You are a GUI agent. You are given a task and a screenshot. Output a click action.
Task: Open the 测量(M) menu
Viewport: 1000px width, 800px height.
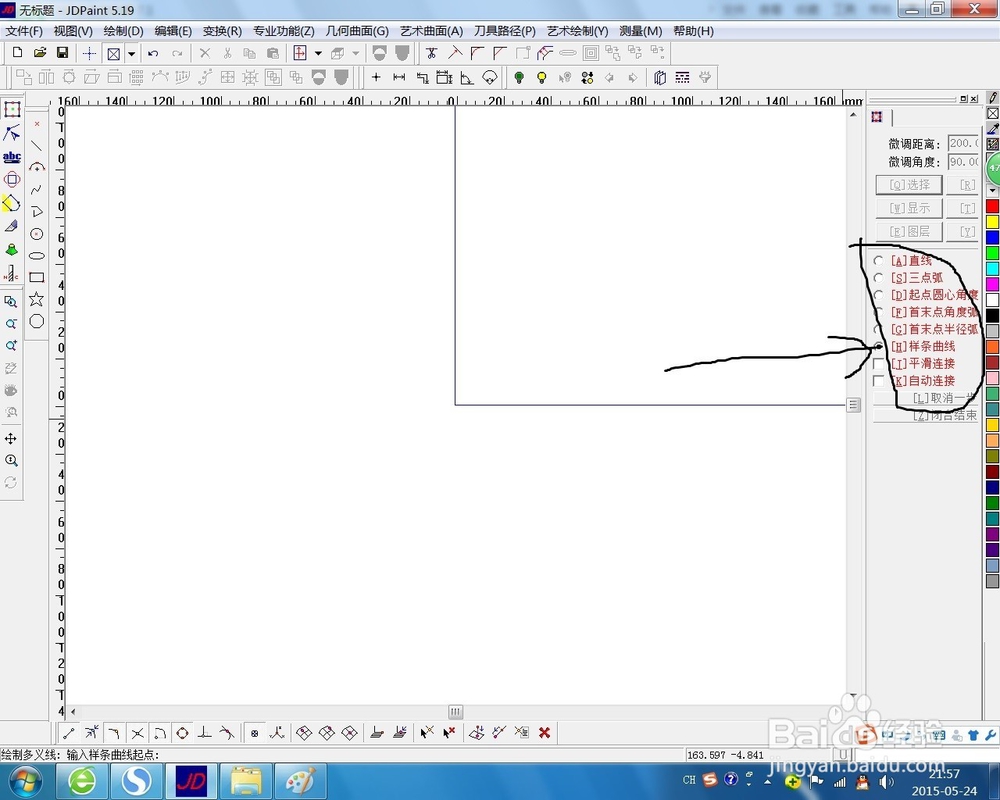640,31
